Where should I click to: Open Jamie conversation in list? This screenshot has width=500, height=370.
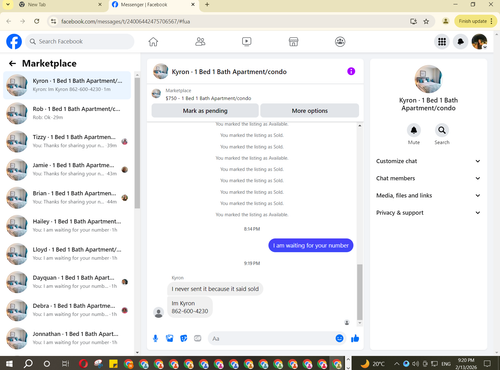67,169
